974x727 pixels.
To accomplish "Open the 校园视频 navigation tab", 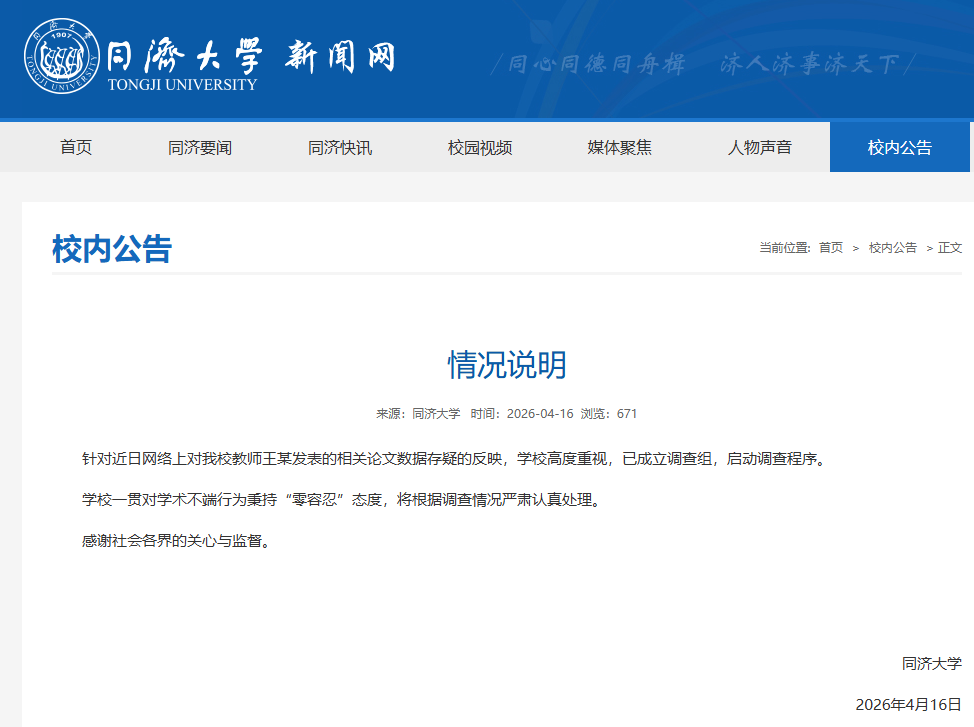I will [480, 147].
